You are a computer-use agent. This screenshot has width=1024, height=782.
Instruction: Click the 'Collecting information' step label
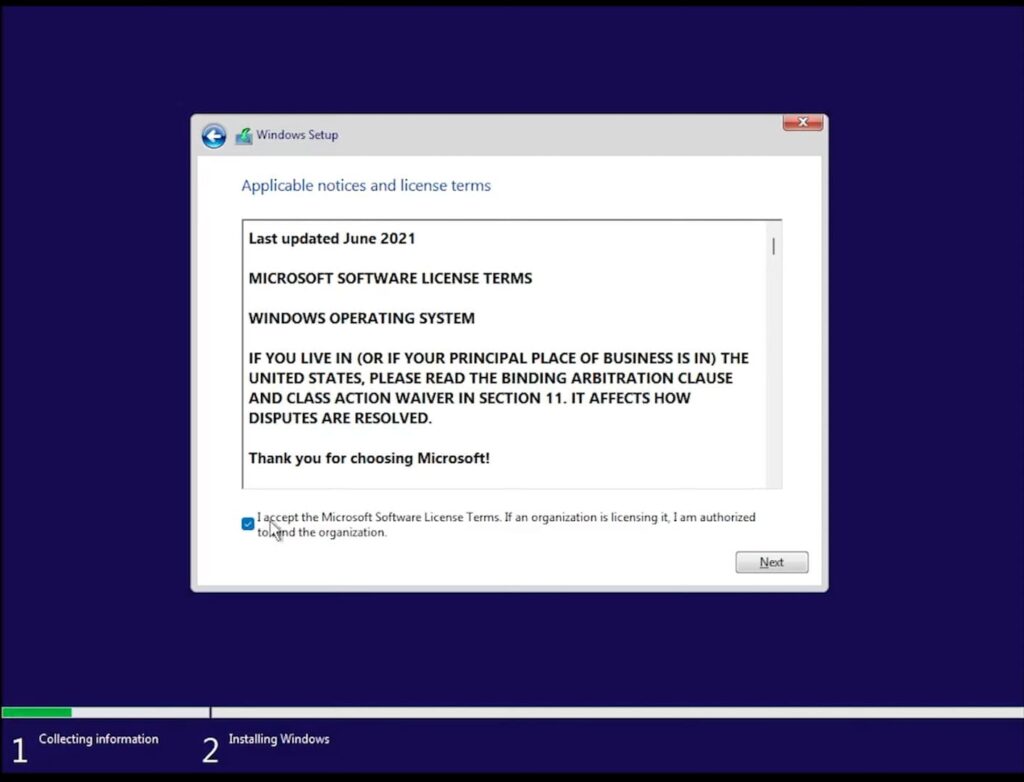[98, 739]
